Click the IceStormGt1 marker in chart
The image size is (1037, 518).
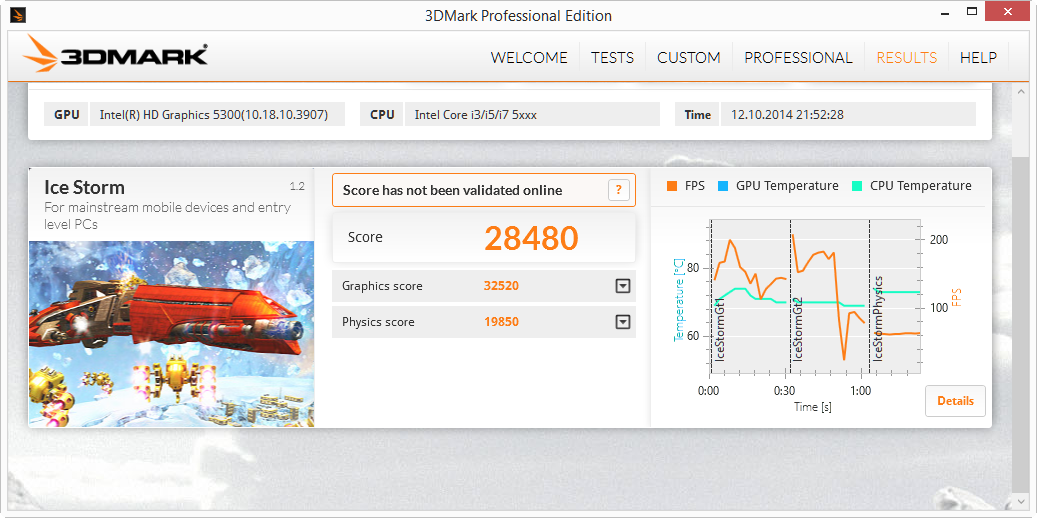(720, 329)
